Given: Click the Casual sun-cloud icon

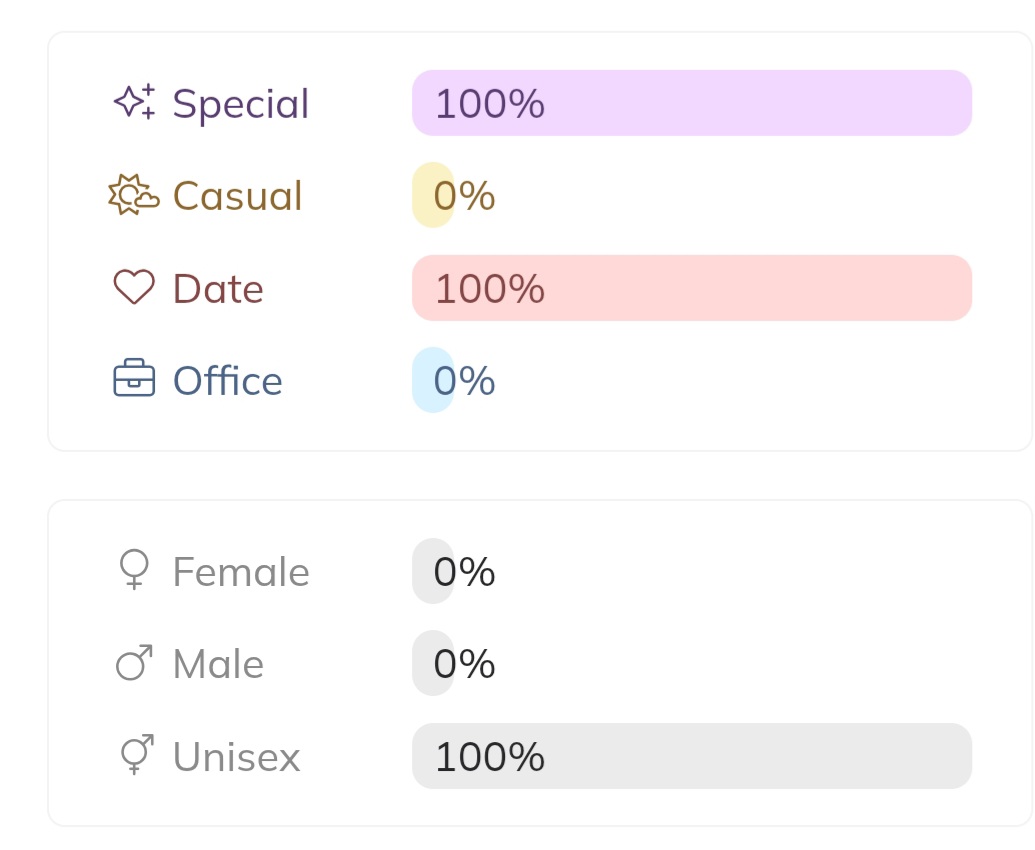Looking at the screenshot, I should click(133, 195).
